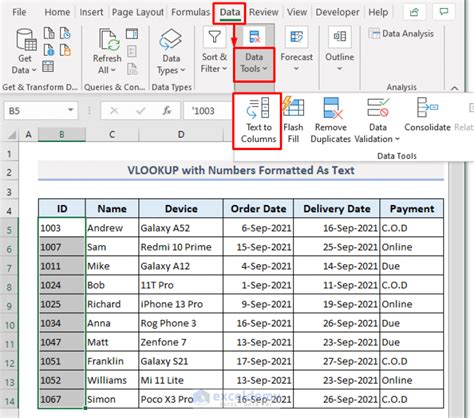Click the Recent Sources clock icon
The width and height of the screenshot is (474, 418).
[x=65, y=33]
